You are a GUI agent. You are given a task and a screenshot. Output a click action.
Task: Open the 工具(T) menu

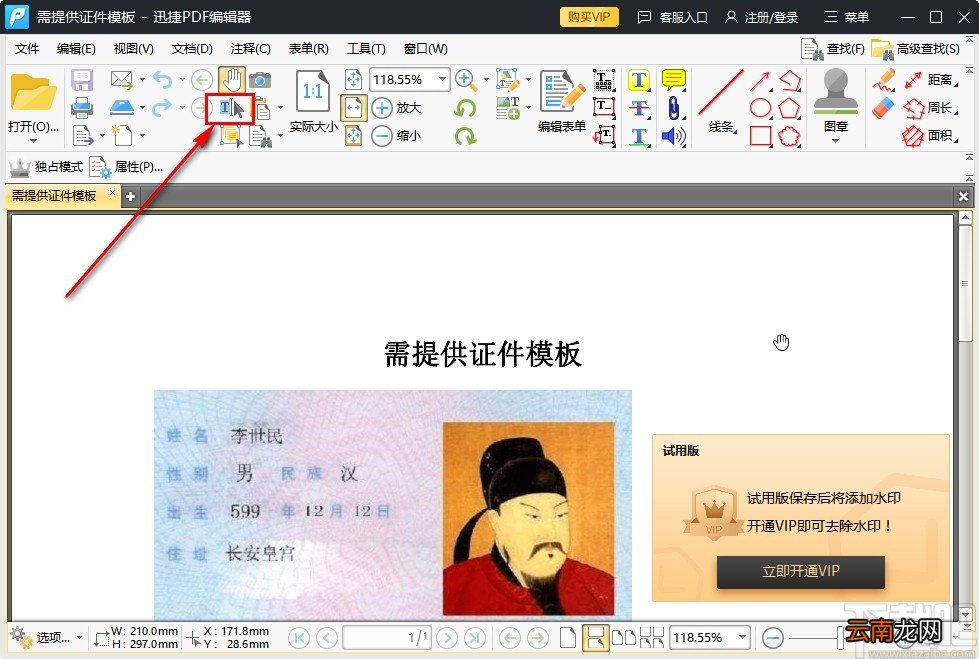tap(367, 49)
